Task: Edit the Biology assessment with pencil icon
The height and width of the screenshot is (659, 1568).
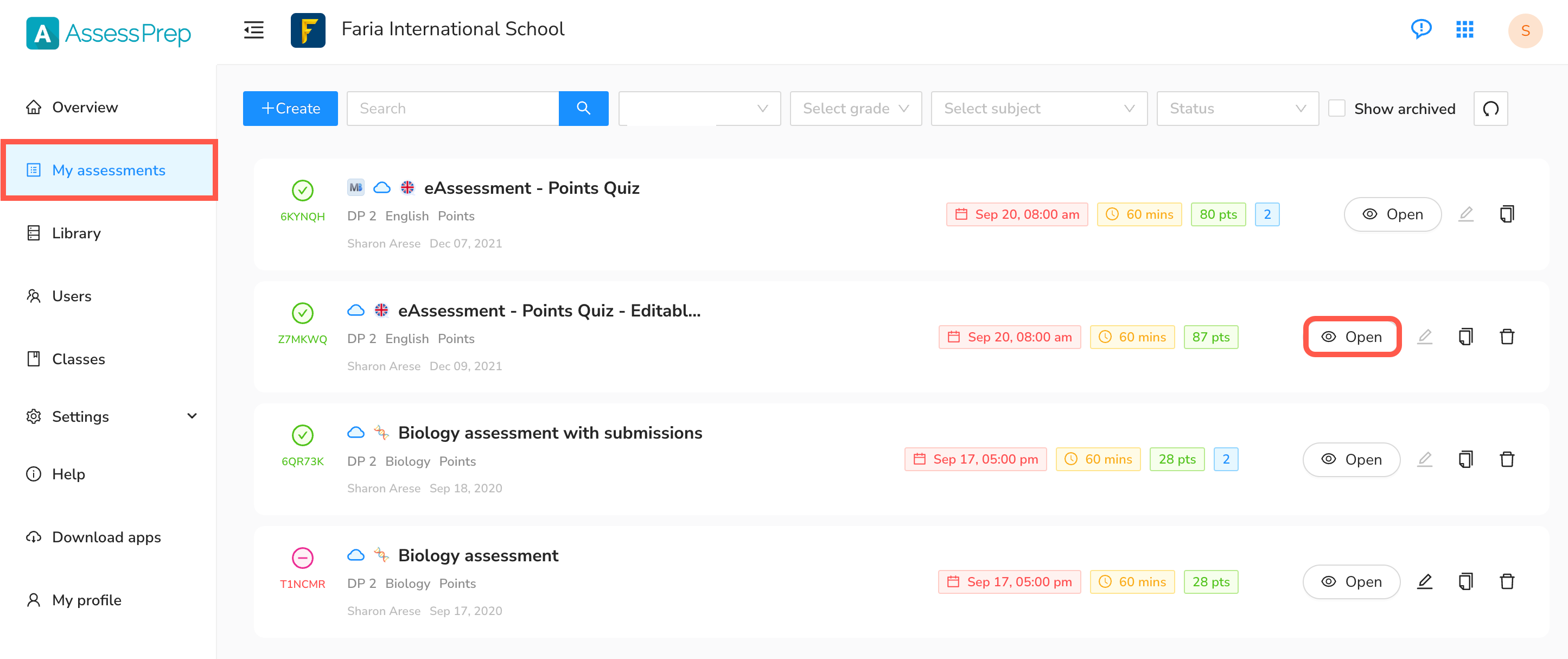Action: [x=1424, y=582]
